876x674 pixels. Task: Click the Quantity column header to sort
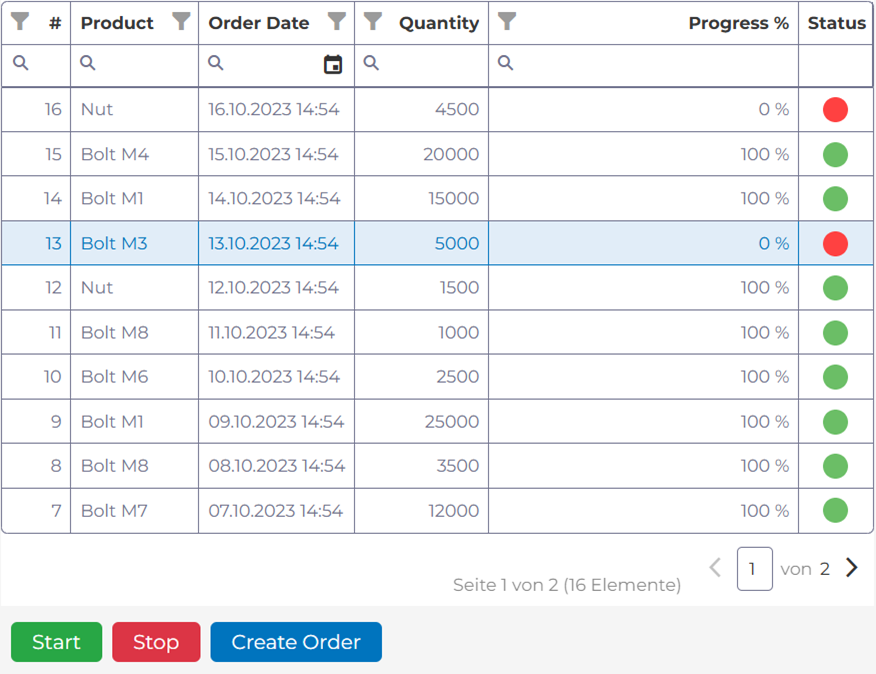point(438,22)
